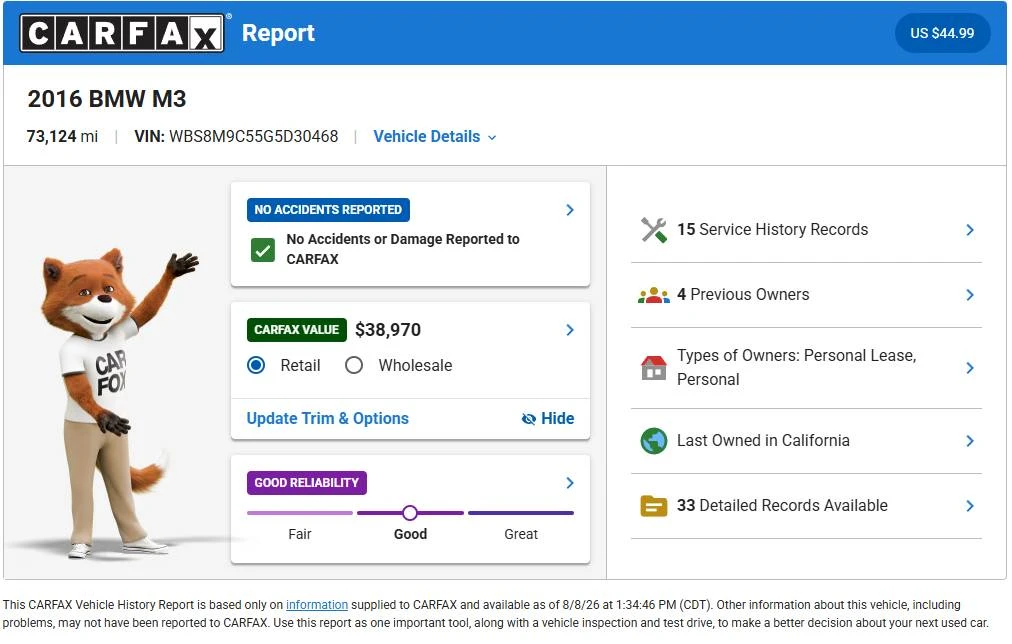Viewport: 1012px width, 644px height.
Task: Expand the Types of Owners chevron
Action: 970,368
